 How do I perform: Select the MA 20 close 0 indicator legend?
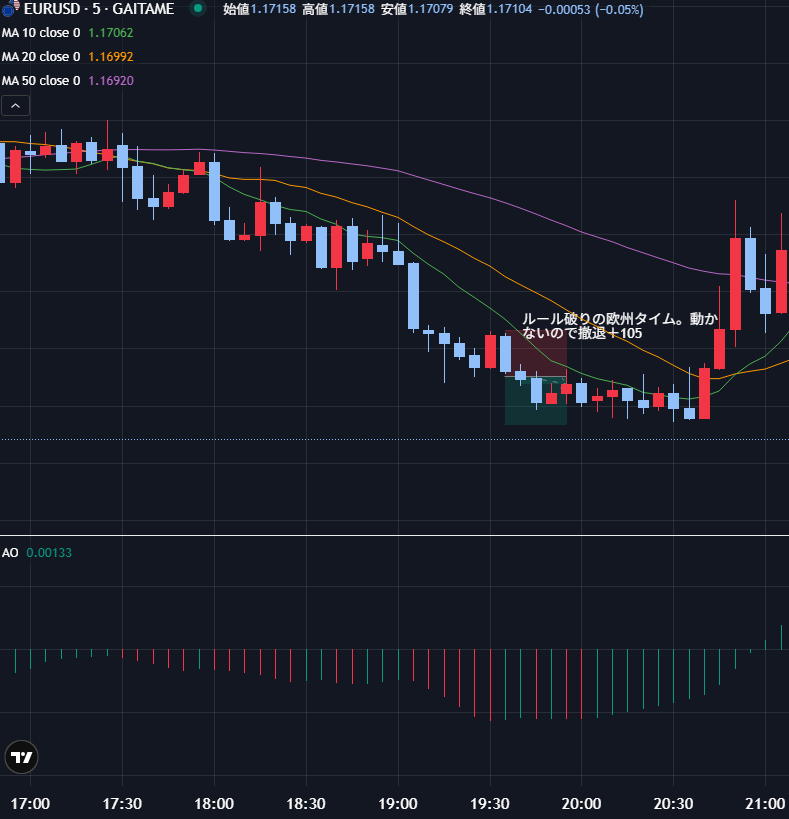(41, 56)
